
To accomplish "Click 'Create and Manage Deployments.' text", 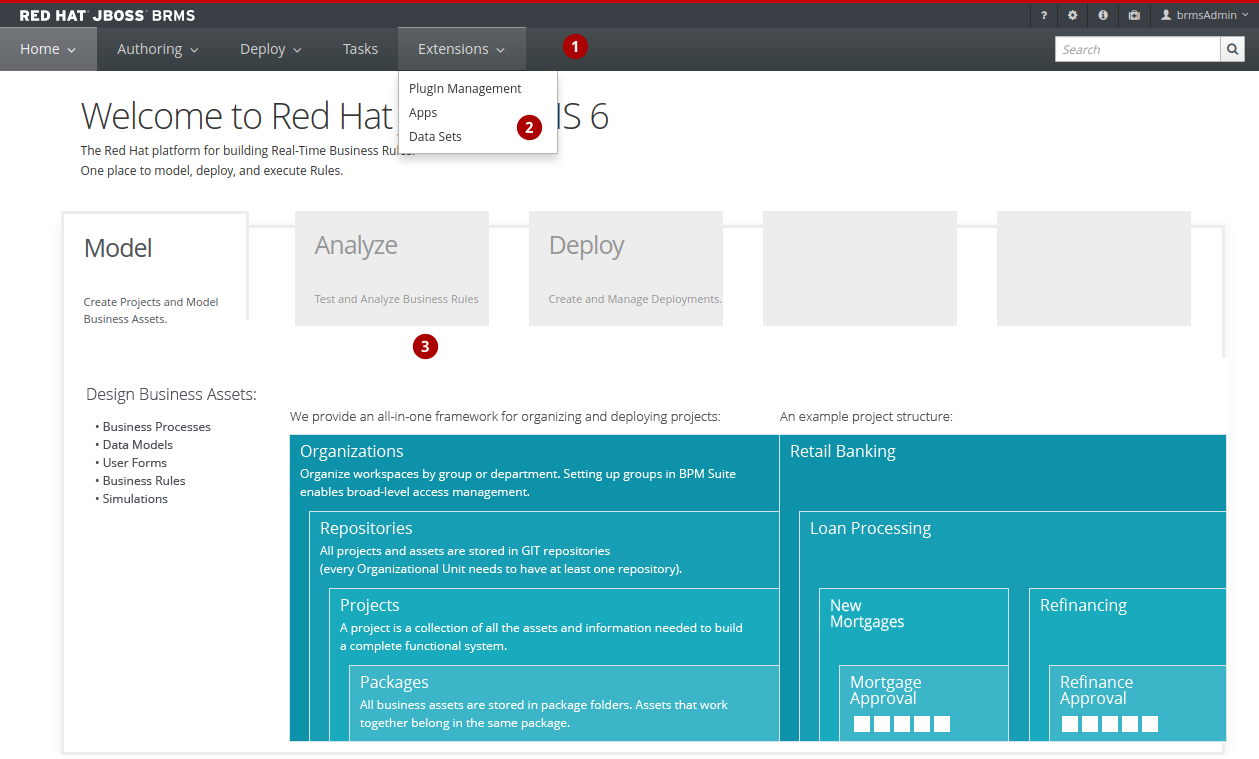I will point(635,299).
